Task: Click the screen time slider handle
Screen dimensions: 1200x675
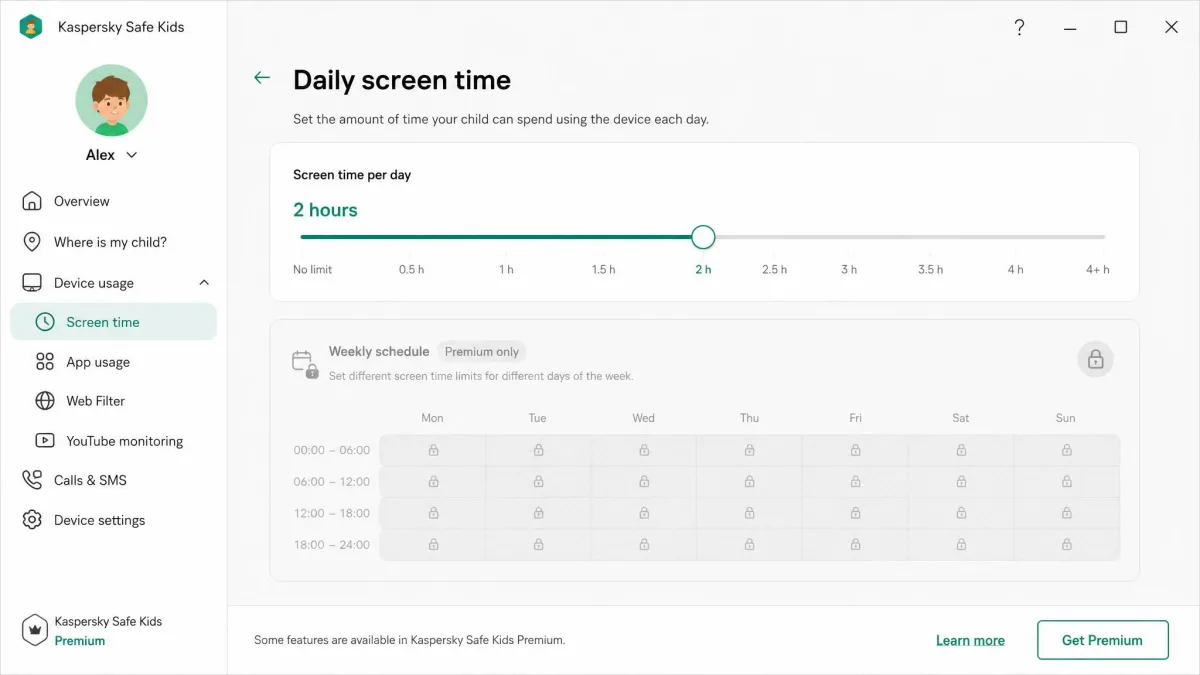Action: tap(703, 237)
